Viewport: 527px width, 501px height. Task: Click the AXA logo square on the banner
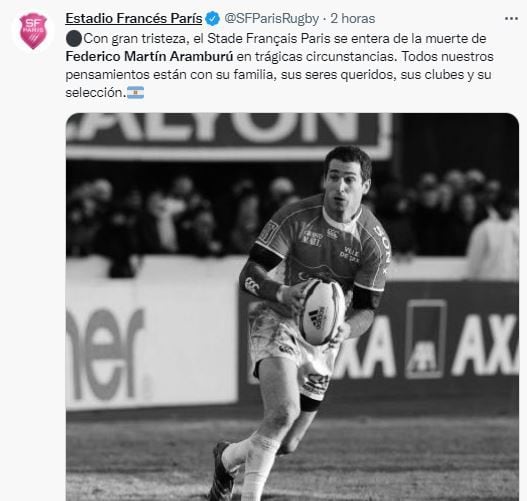click(426, 339)
